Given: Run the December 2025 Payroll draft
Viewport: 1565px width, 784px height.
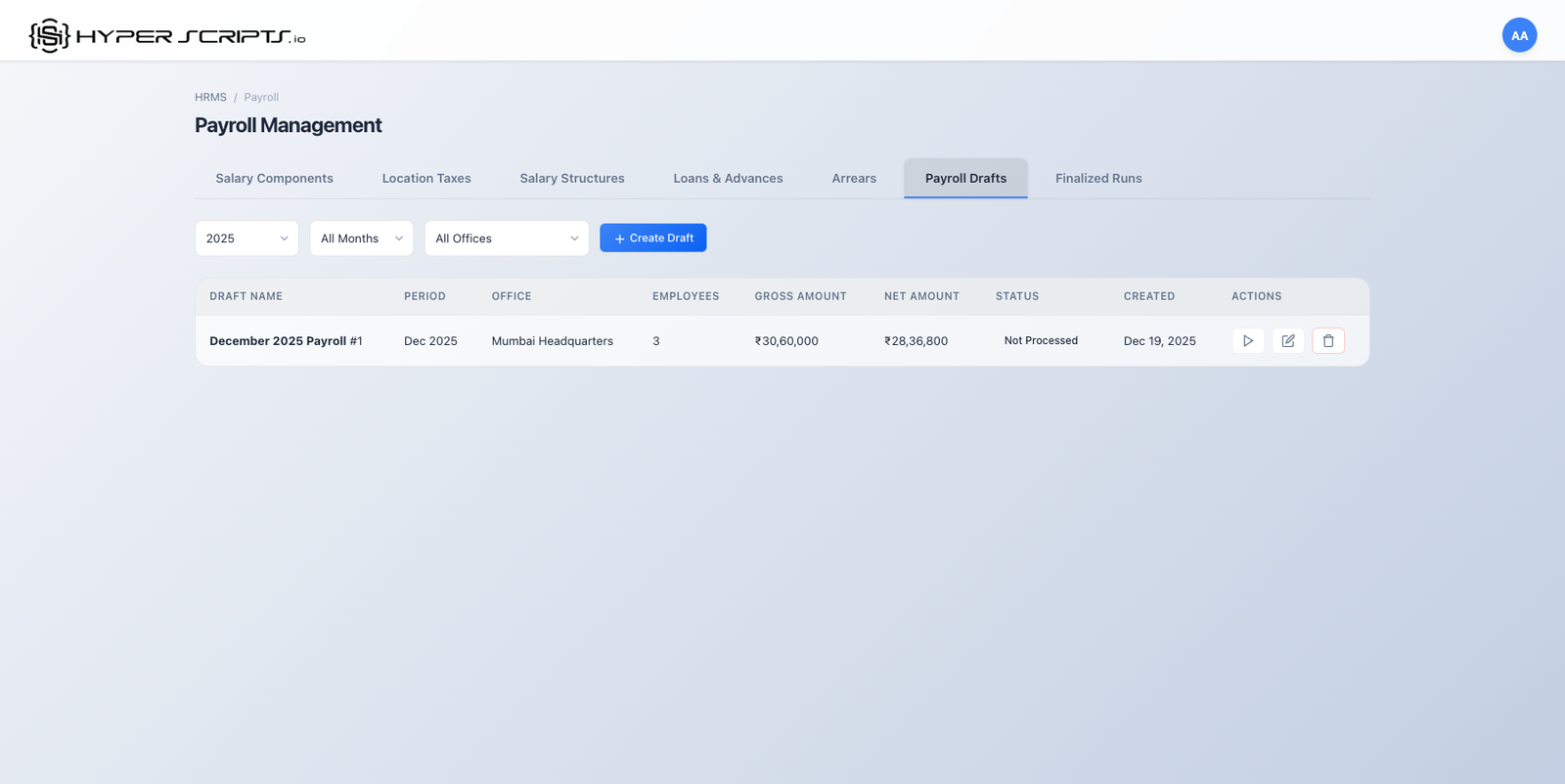Looking at the screenshot, I should [1248, 341].
